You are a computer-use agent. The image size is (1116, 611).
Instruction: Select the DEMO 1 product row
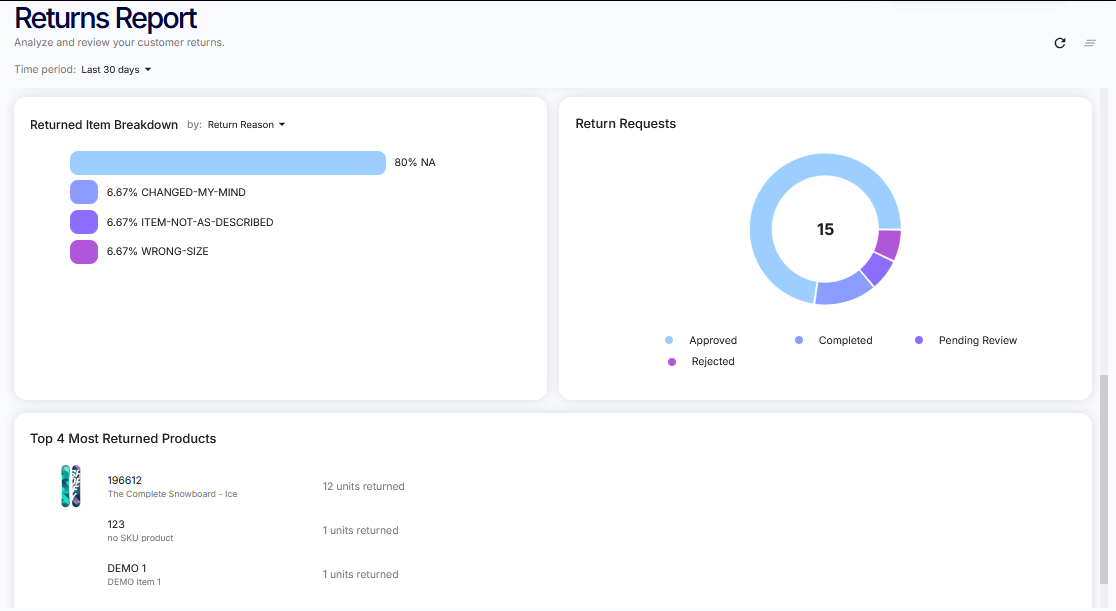click(x=134, y=574)
